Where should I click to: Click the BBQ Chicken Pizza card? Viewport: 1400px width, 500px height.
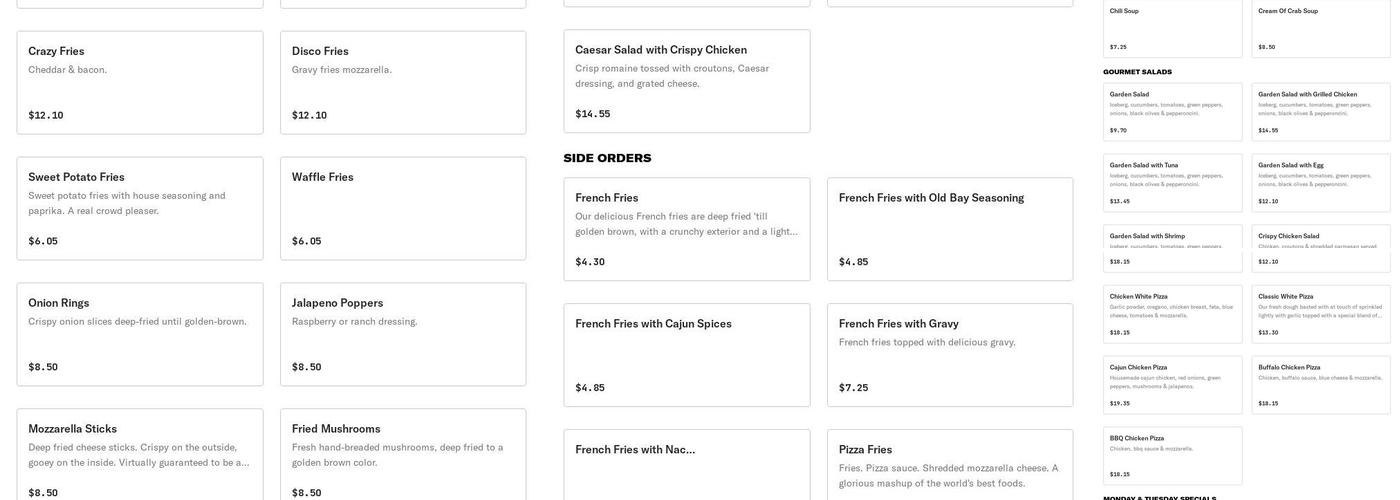point(1172,456)
